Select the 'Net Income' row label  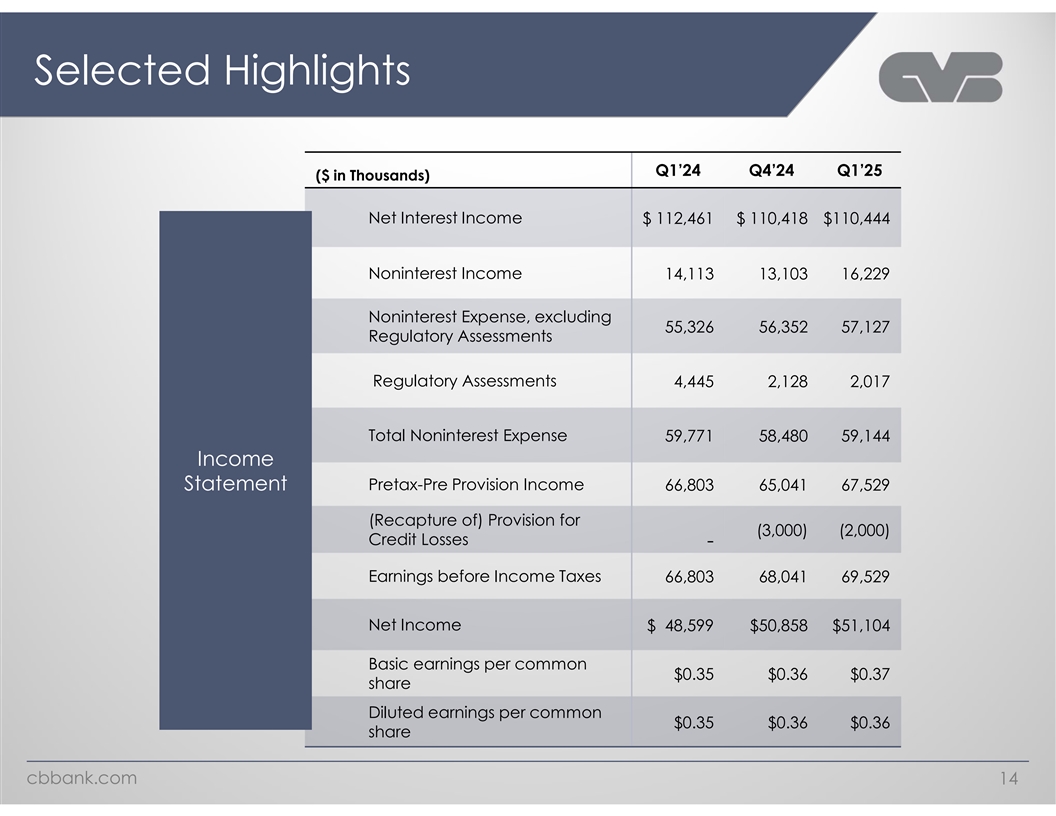click(x=415, y=625)
